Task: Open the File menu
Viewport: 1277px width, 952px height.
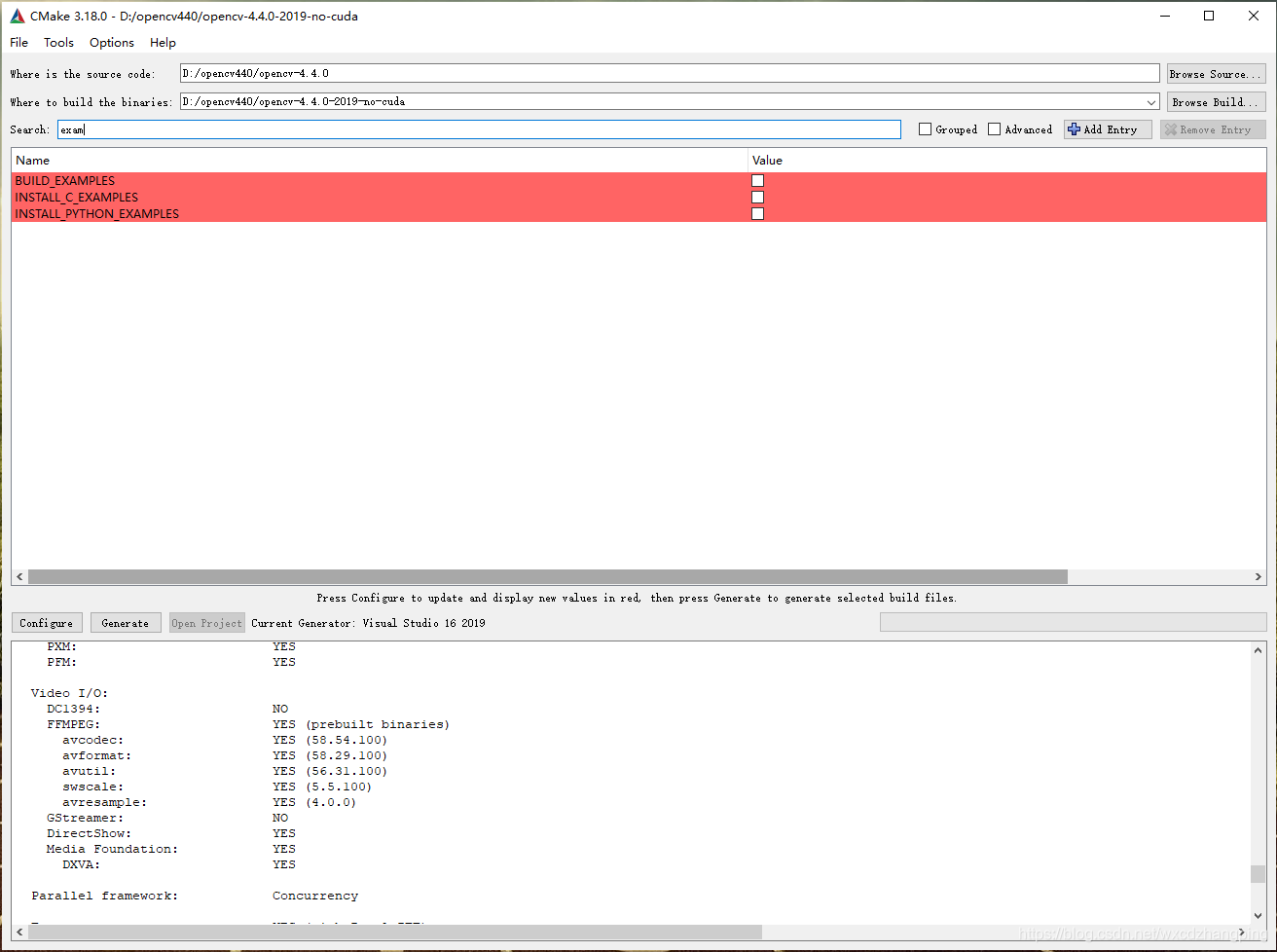Action: pyautogui.click(x=19, y=43)
